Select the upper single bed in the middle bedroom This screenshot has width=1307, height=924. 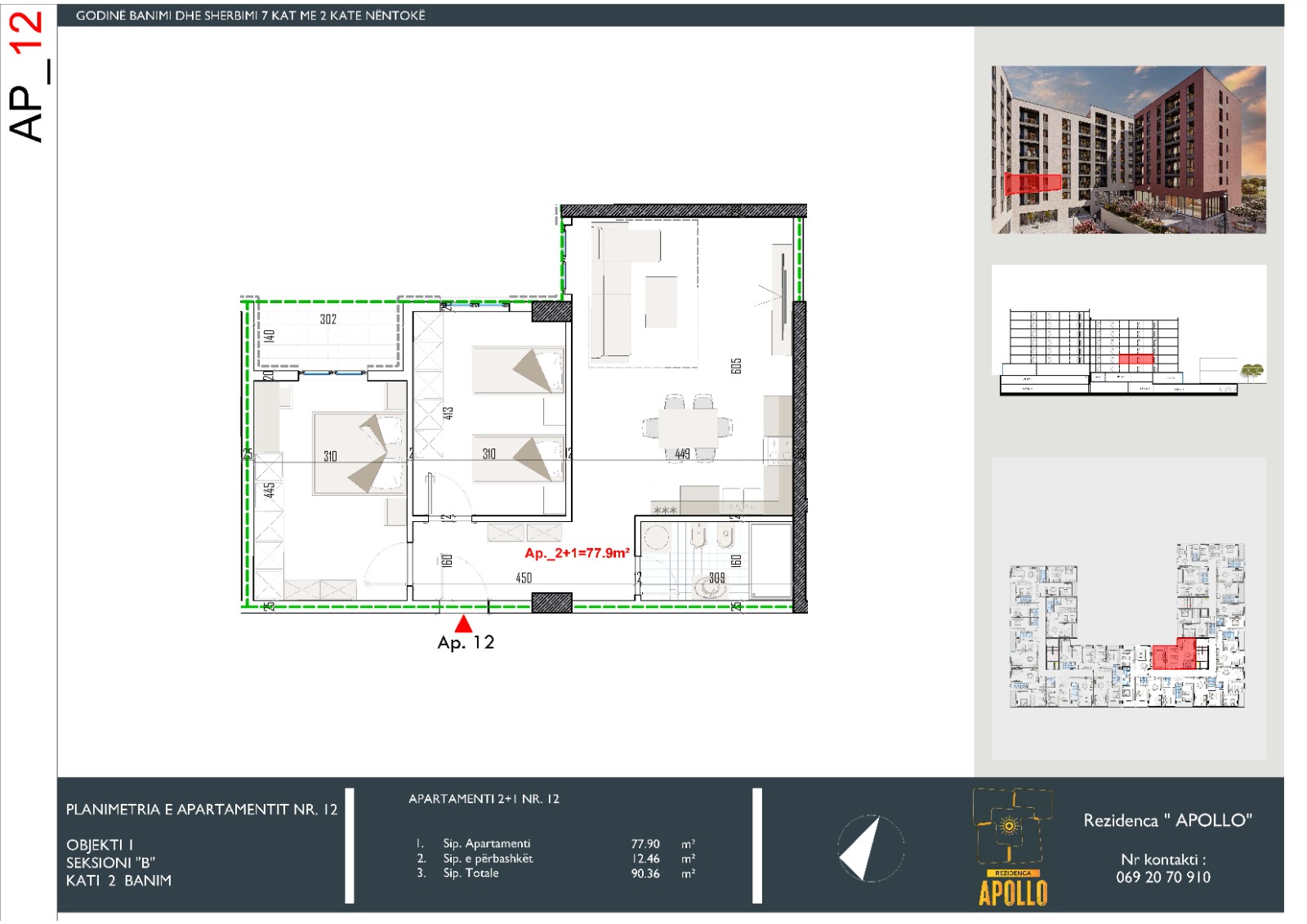[518, 370]
